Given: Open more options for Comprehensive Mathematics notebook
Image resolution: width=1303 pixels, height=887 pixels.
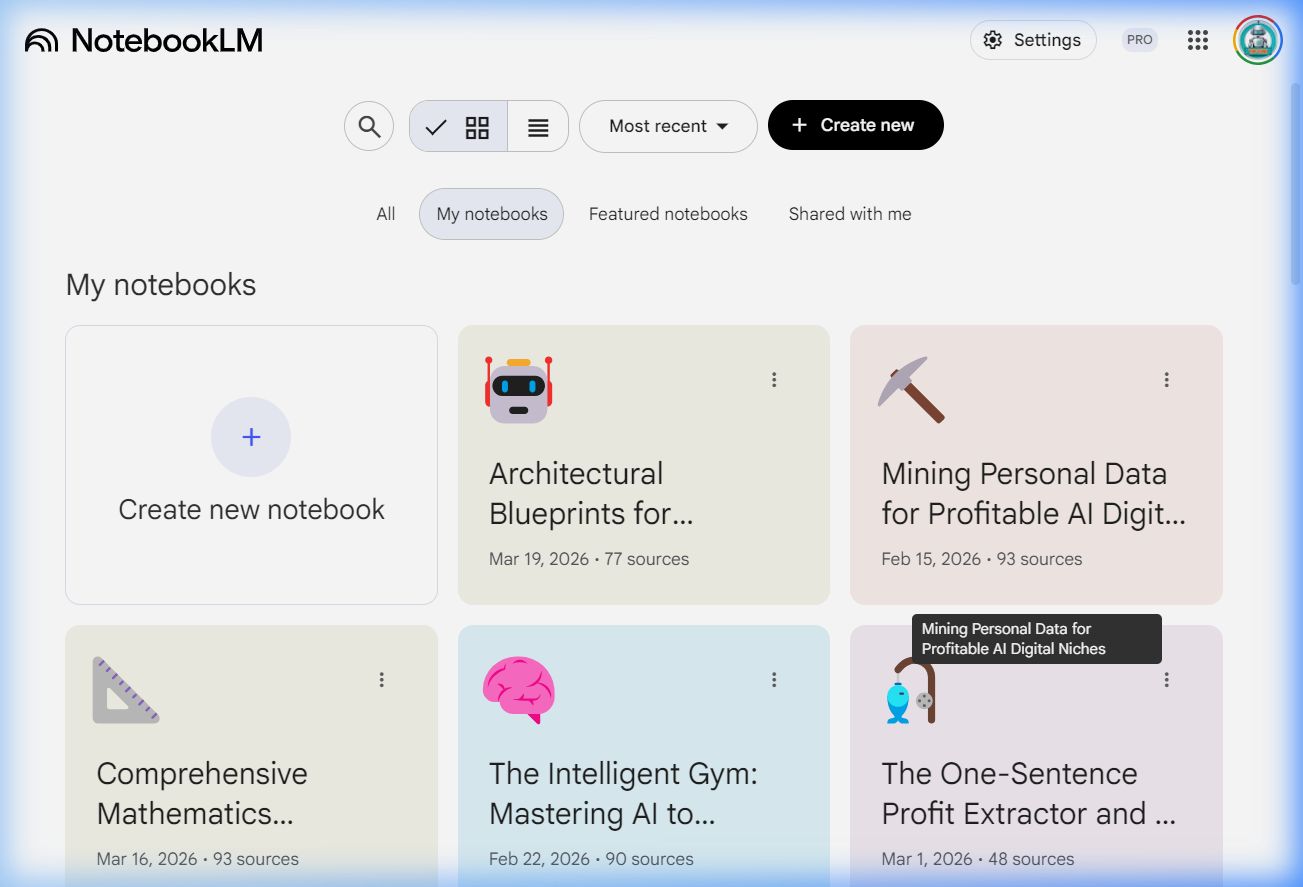Looking at the screenshot, I should point(381,680).
